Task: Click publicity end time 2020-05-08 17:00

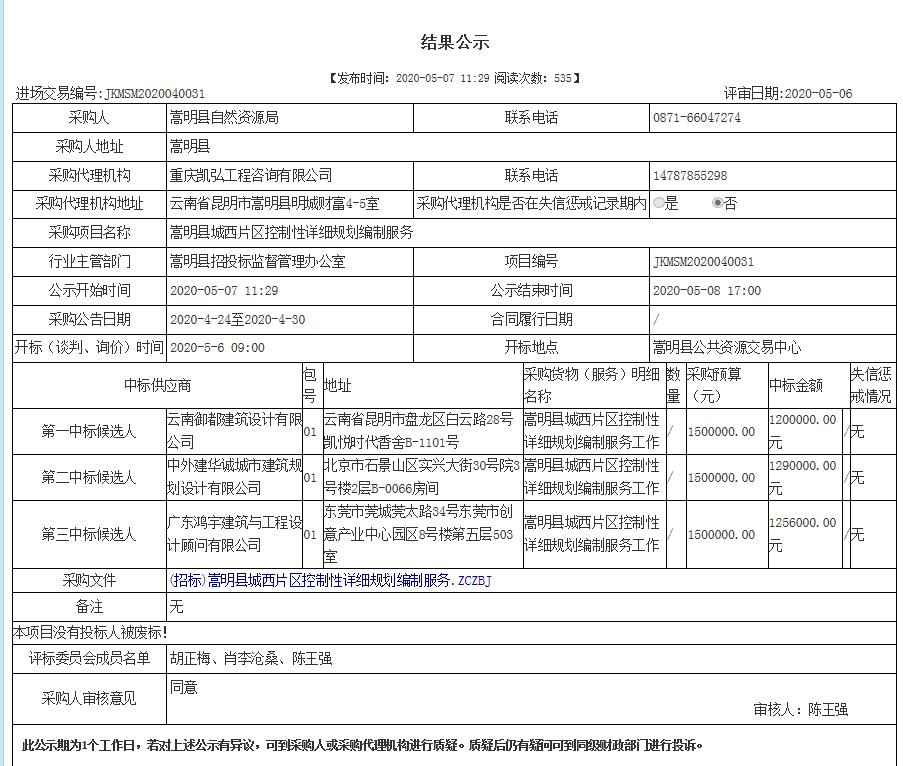Action: point(707,290)
